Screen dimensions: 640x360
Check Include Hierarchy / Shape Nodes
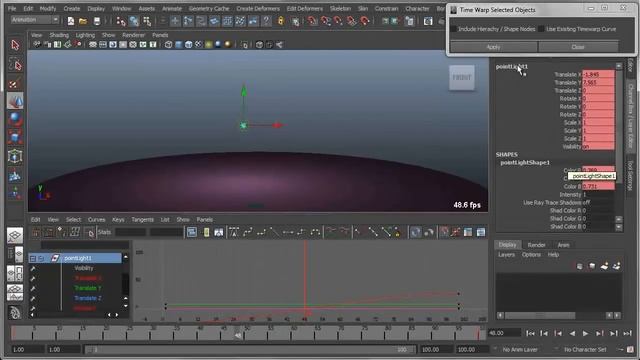[453, 29]
